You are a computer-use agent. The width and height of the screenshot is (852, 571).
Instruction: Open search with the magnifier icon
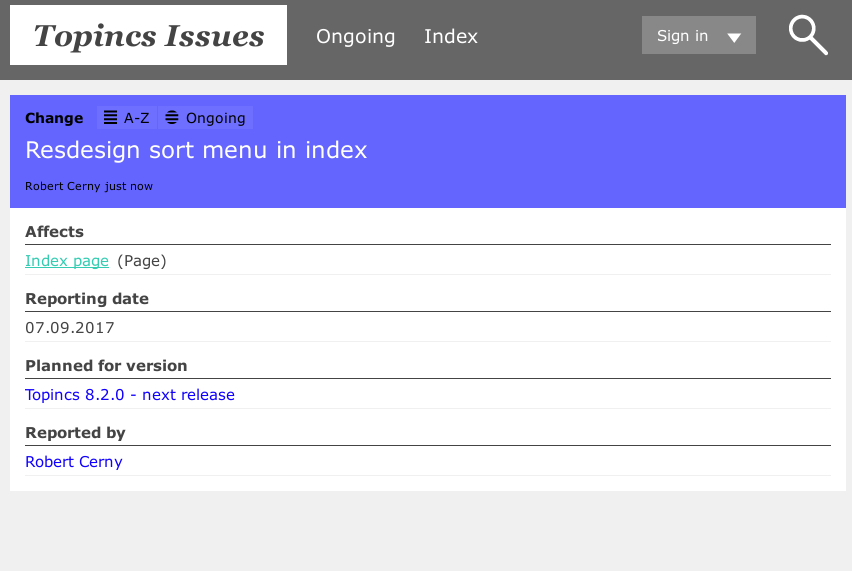click(808, 36)
